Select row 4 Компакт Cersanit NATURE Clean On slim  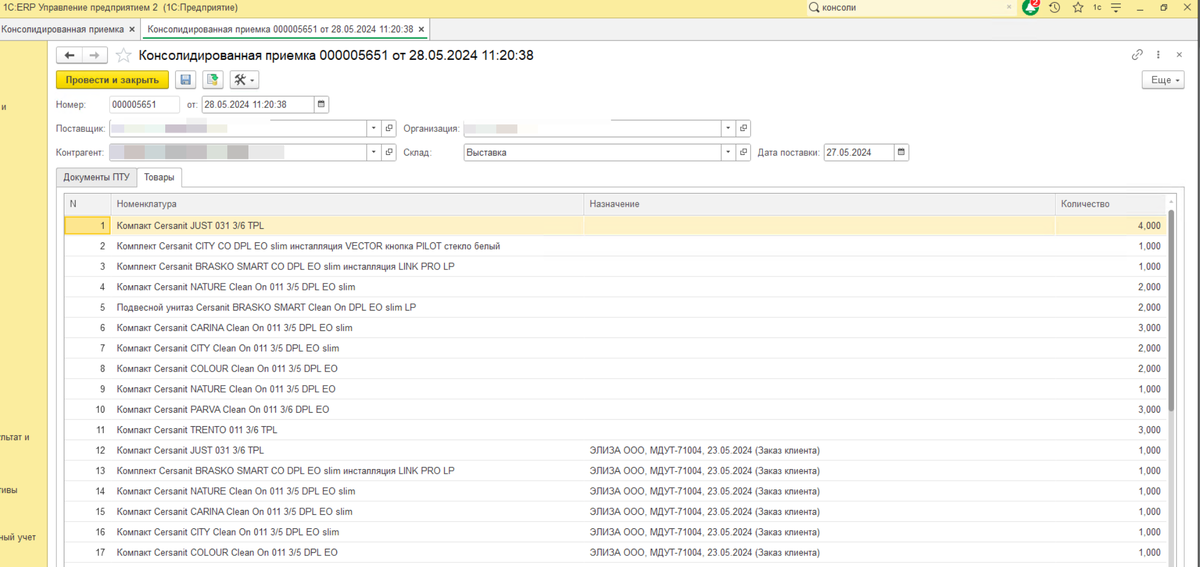pos(615,287)
